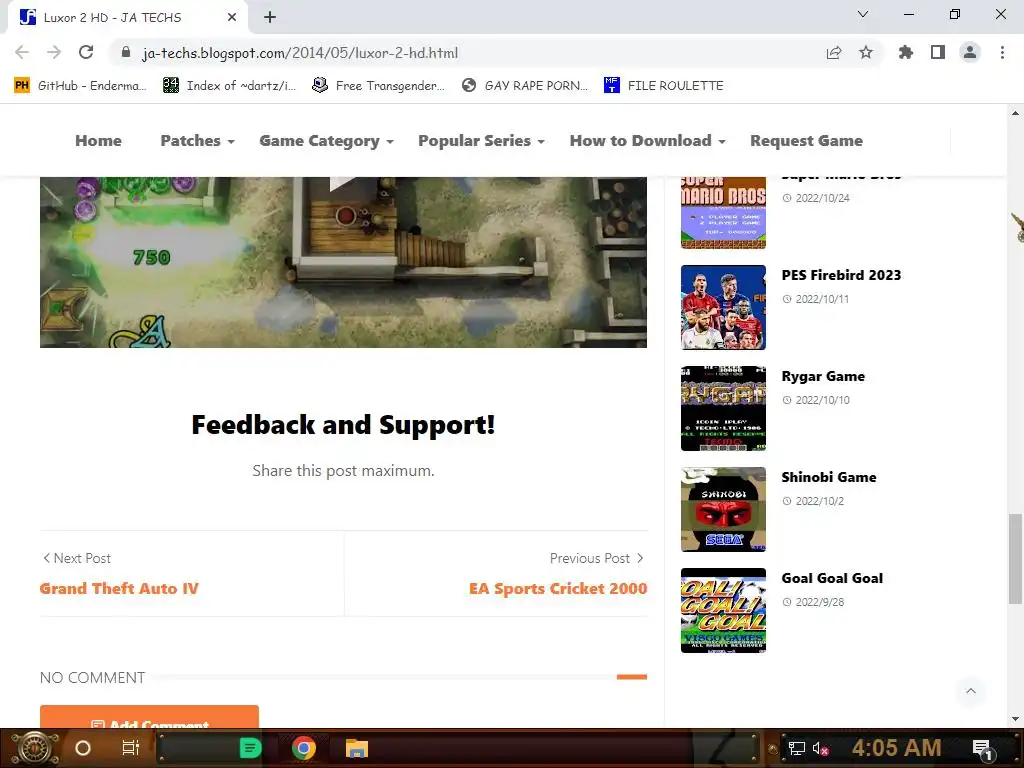Expand the Patches dropdown menu
This screenshot has height=768, width=1024.
[x=197, y=140]
